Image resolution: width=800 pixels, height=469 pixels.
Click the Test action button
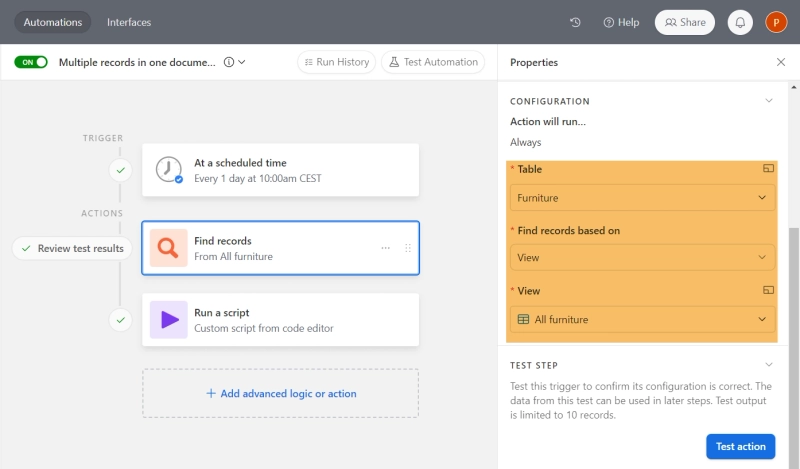740,447
